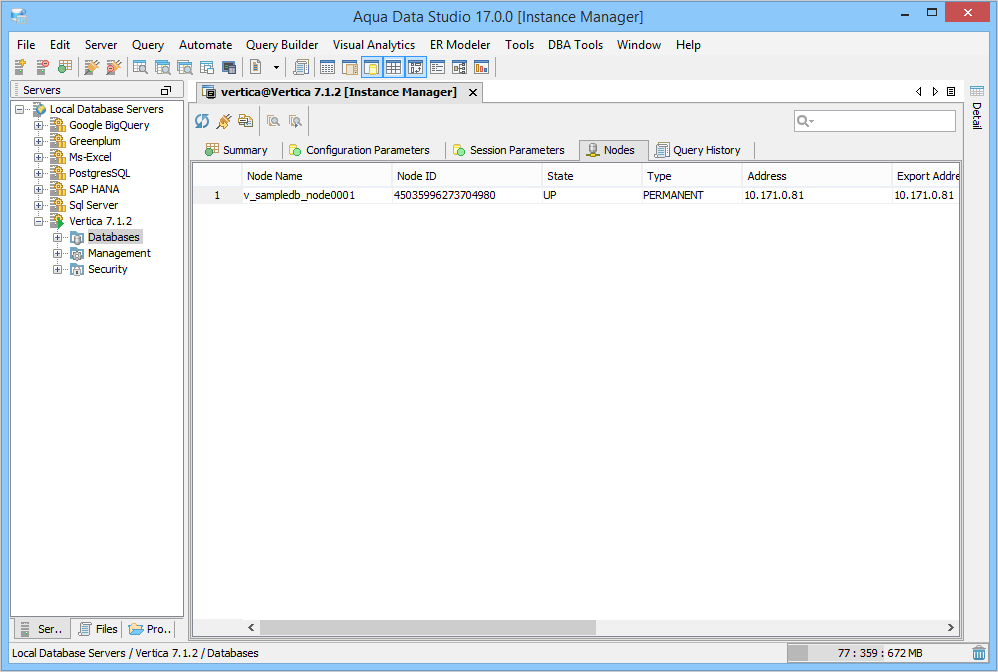Open the Detail side panel
This screenshot has height=672, width=998.
tap(977, 108)
